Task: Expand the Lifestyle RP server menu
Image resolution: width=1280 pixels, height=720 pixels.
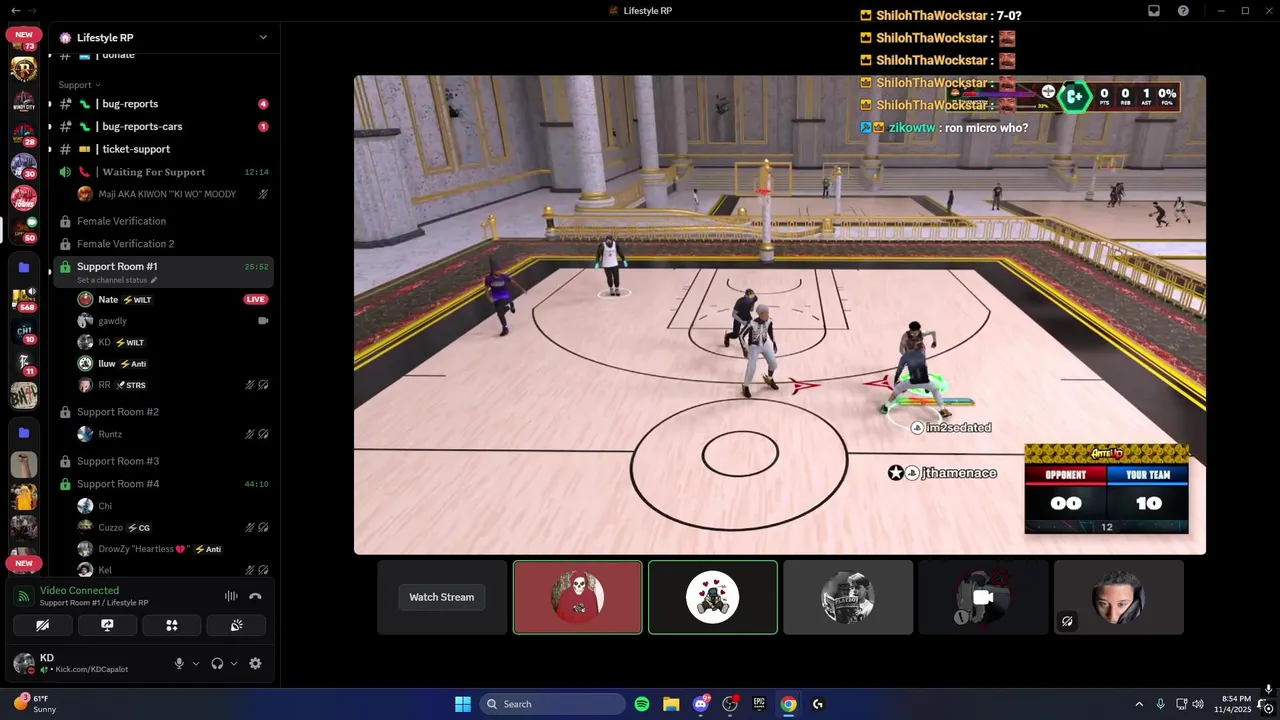Action: tap(263, 37)
